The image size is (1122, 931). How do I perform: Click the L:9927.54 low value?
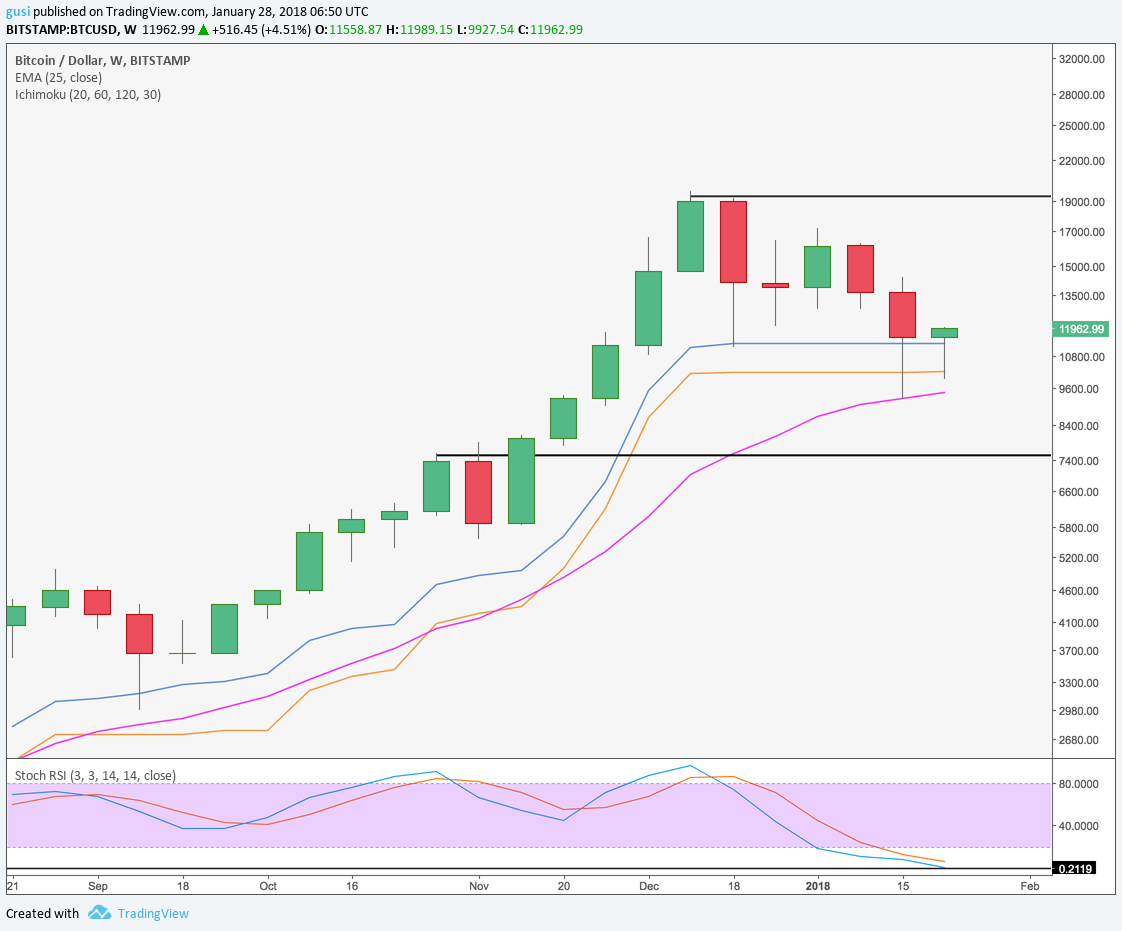click(x=485, y=29)
